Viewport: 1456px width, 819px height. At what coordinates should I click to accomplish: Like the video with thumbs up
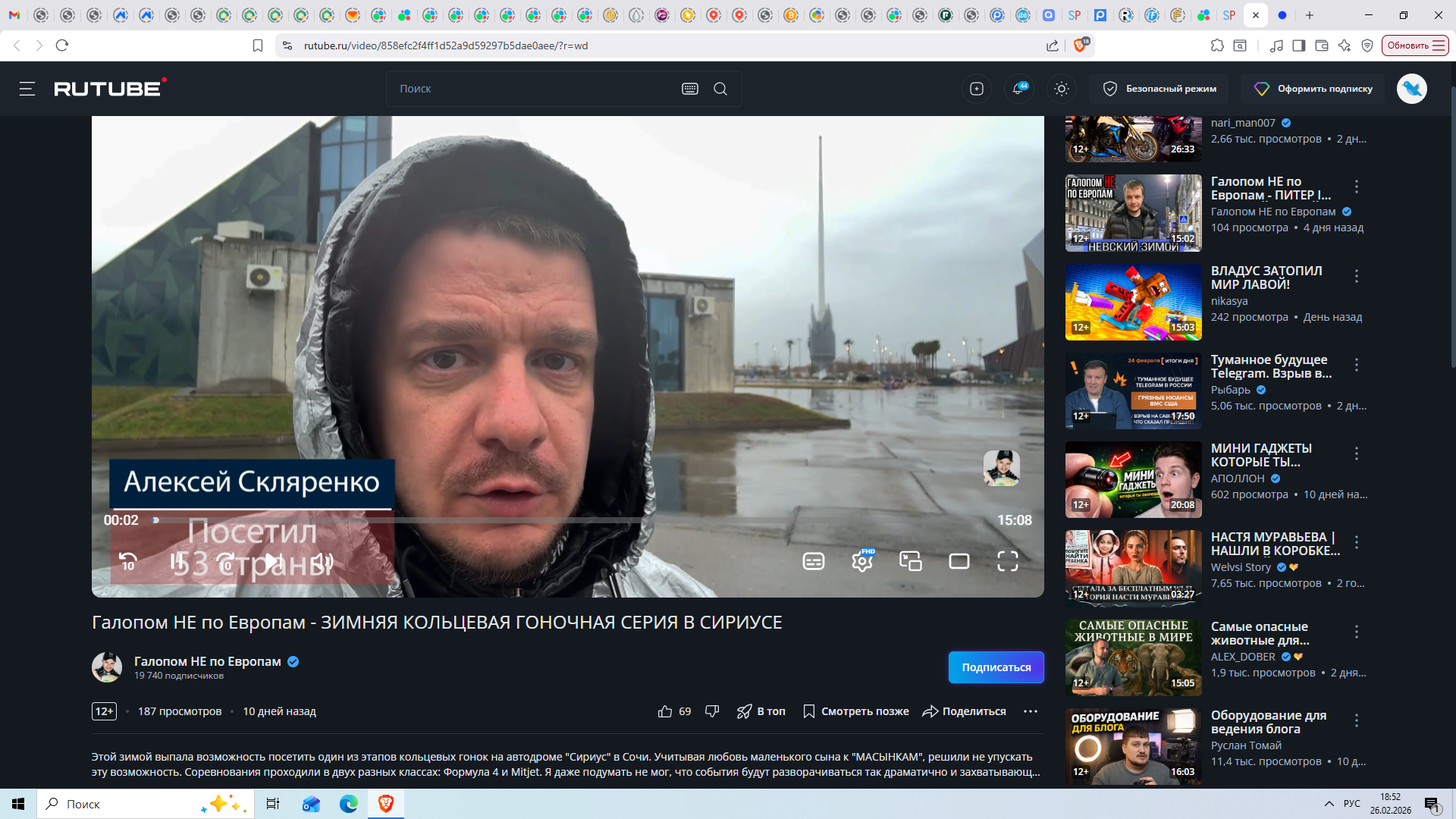(x=665, y=711)
